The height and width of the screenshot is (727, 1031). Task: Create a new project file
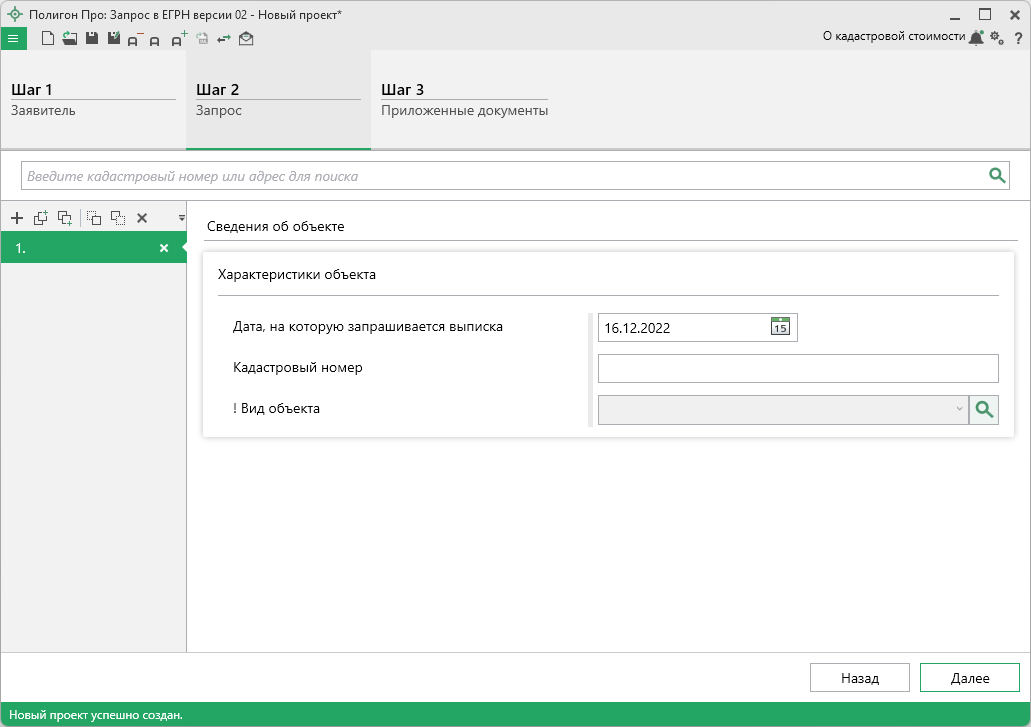coord(47,39)
